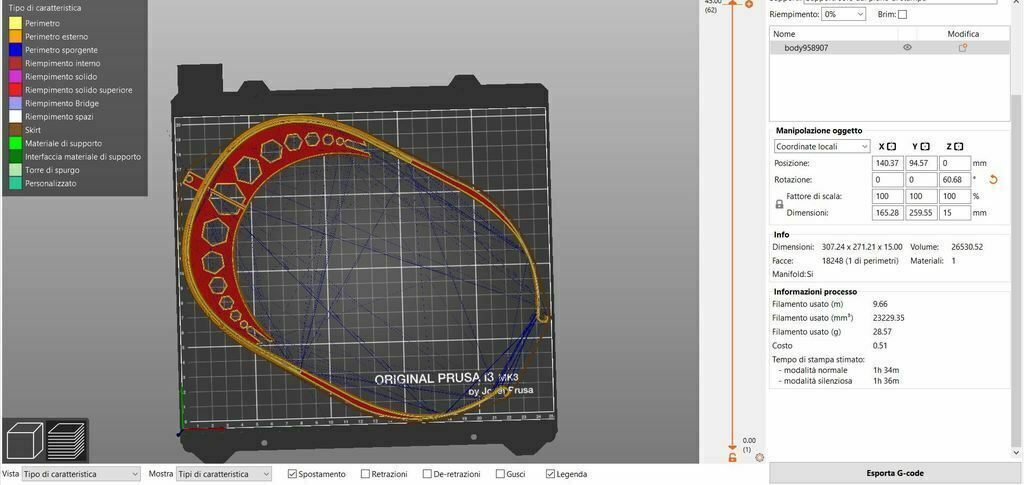Click the Dimensioni X field 165.28
The width and height of the screenshot is (1024, 485).
[x=888, y=213]
